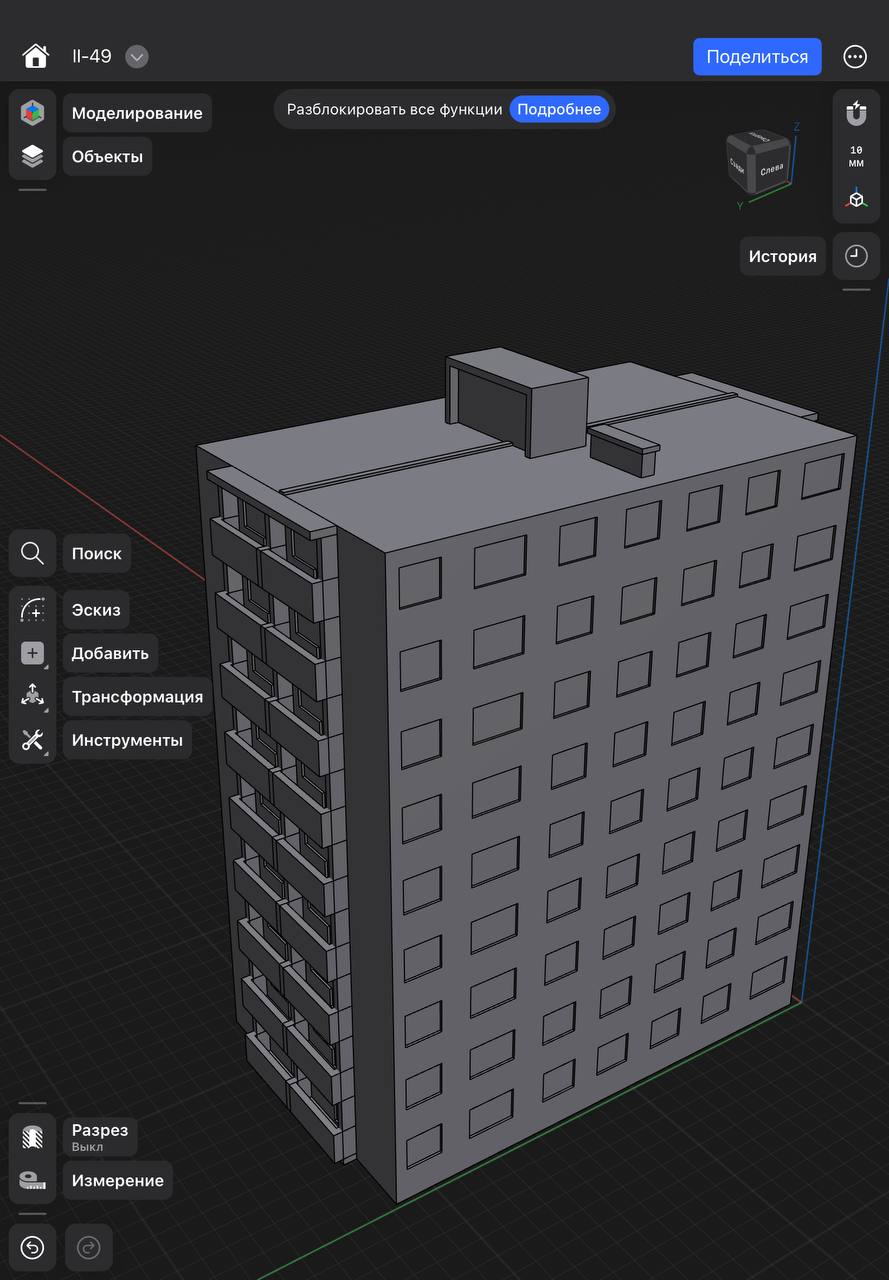Open the Measurement tape icon
Screen dimensions: 889x1280
coord(32,1180)
